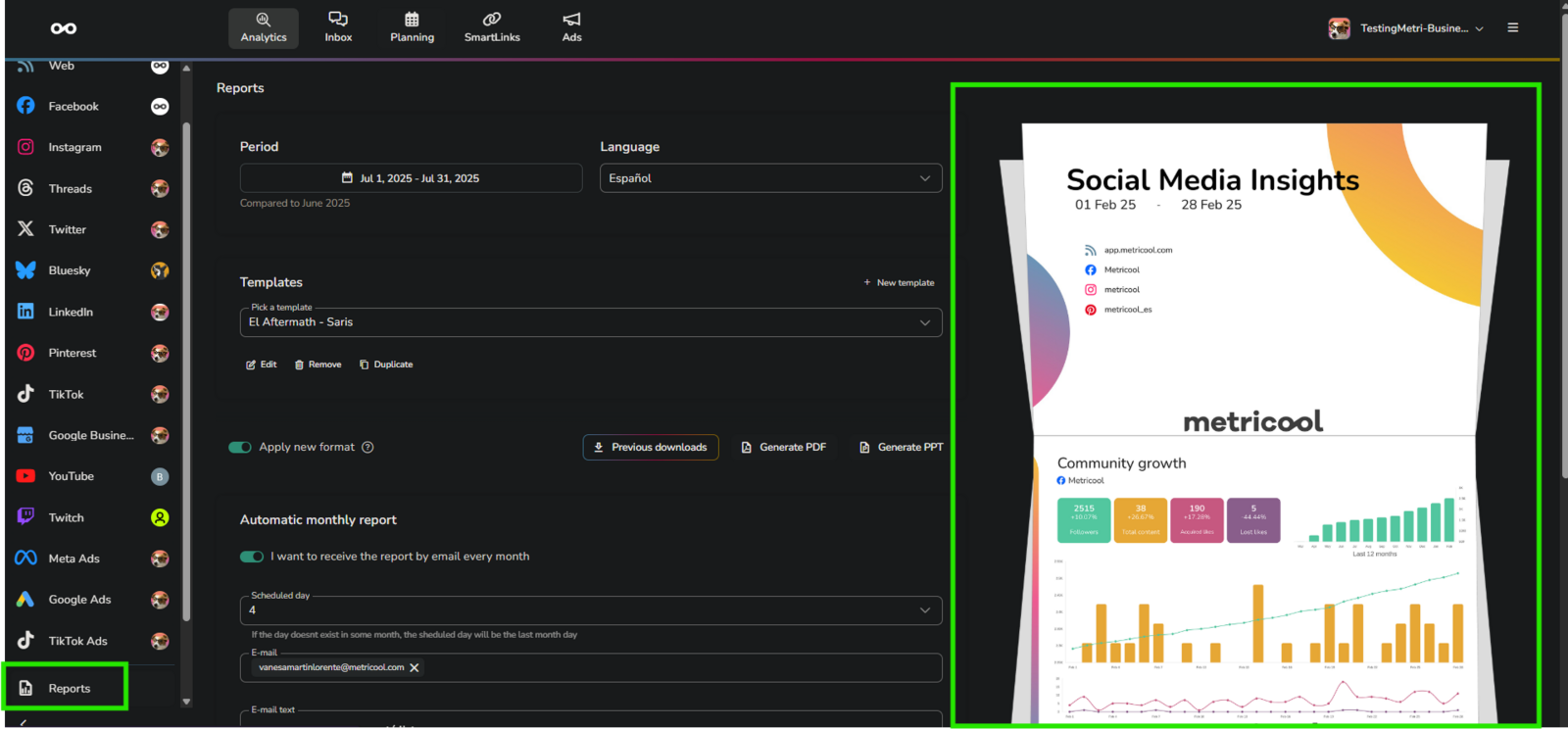Image resolution: width=1568 pixels, height=729 pixels.
Task: Click the New template link
Action: tap(899, 282)
